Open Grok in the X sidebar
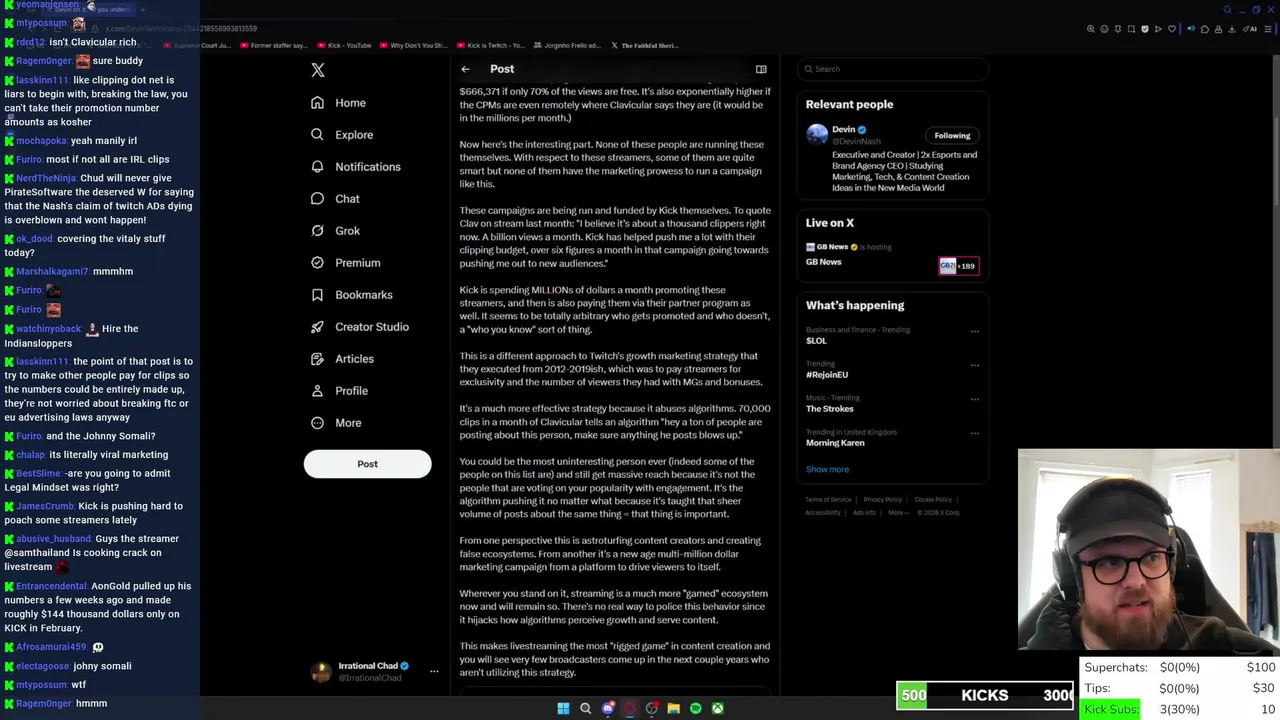 click(335, 231)
